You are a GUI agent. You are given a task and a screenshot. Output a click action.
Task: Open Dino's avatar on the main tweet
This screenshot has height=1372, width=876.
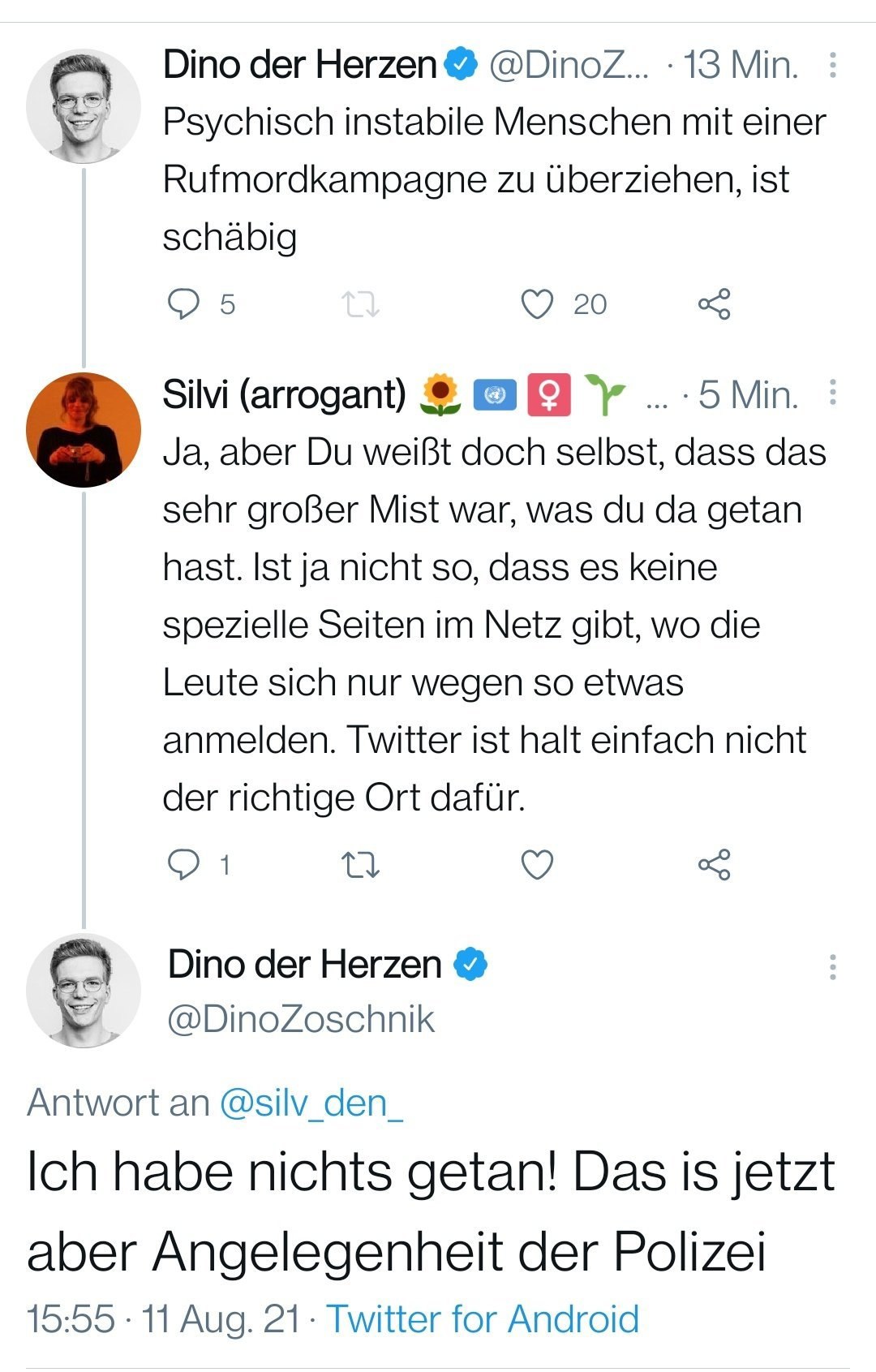point(83,990)
